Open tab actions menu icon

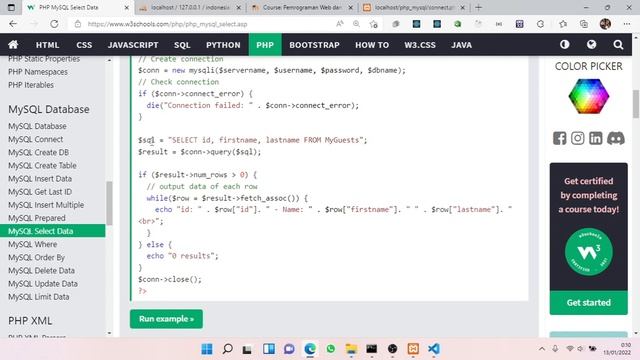coord(11,7)
